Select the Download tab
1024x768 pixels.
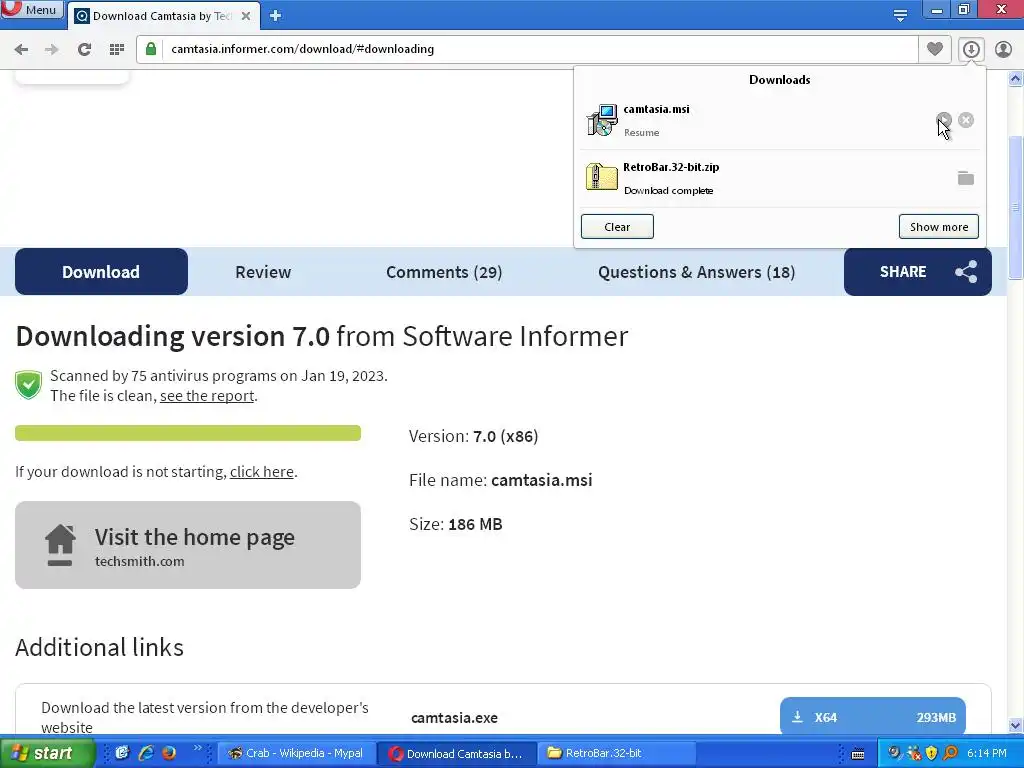point(101,272)
